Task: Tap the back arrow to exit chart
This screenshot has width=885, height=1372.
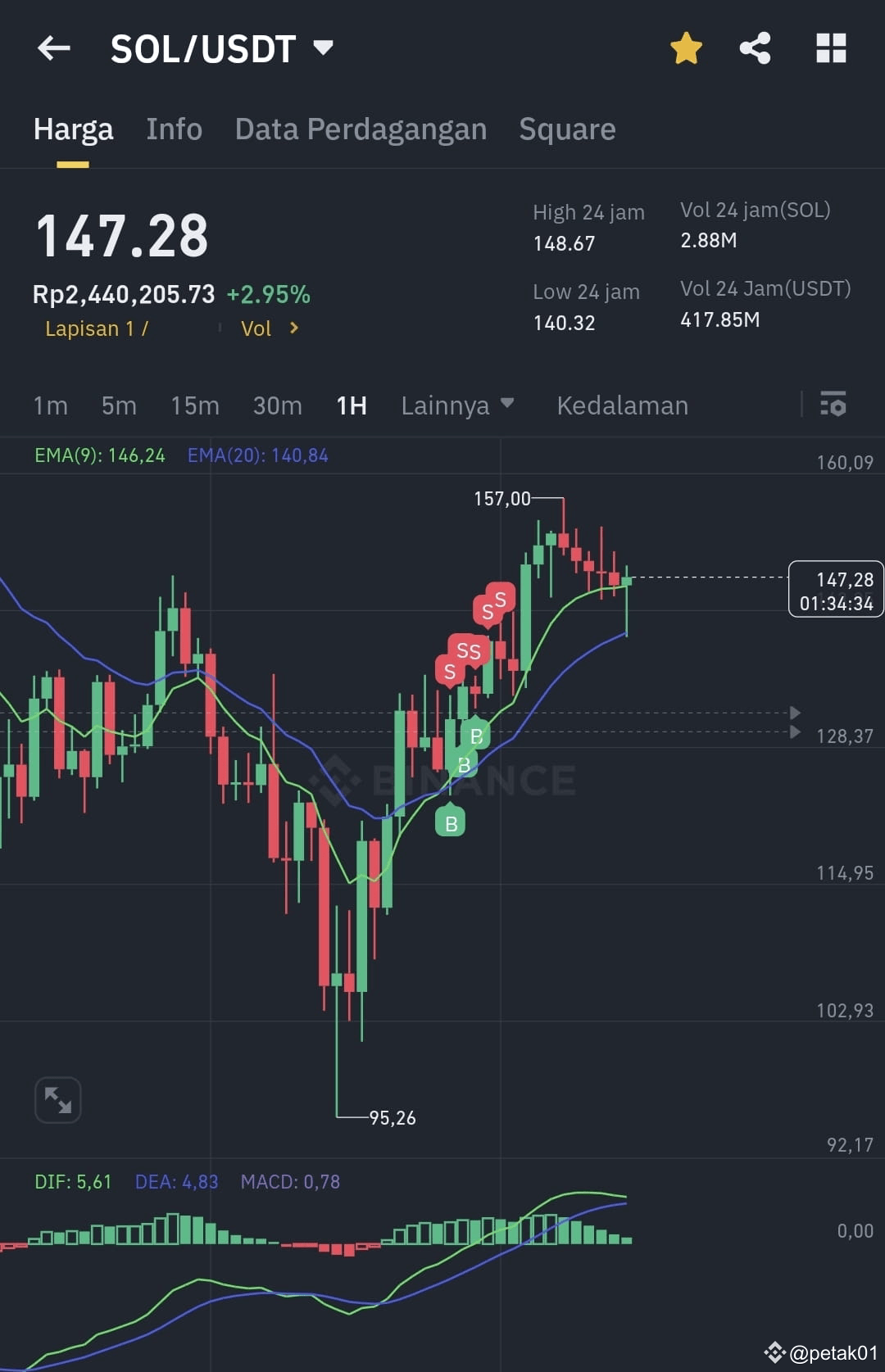Action: point(52,48)
